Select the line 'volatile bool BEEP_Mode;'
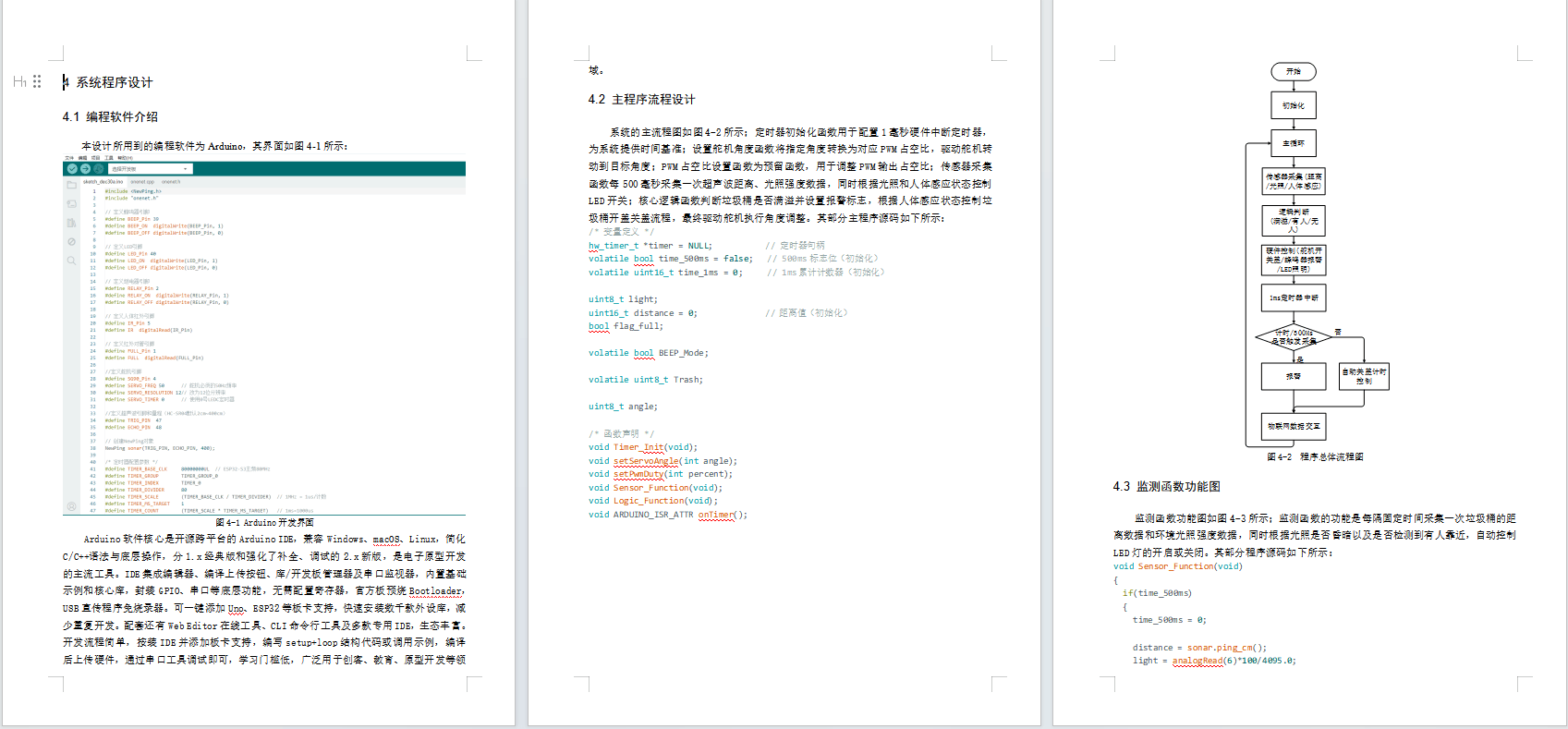The height and width of the screenshot is (729, 1568). coord(649,353)
